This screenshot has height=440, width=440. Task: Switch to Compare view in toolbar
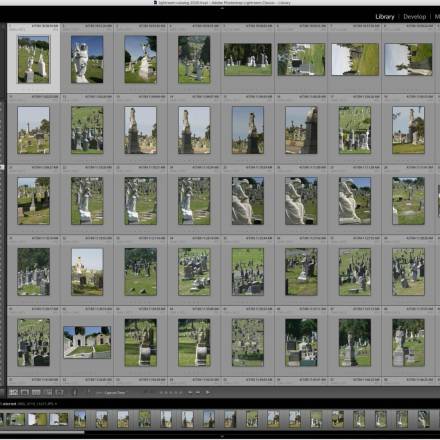click(x=36, y=392)
